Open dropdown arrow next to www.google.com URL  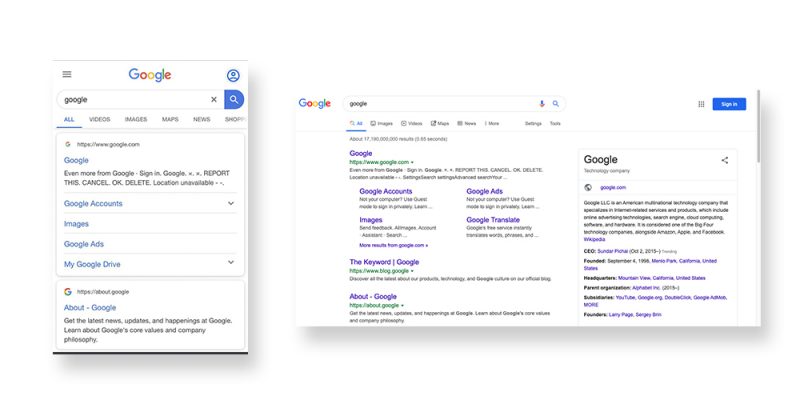412,162
